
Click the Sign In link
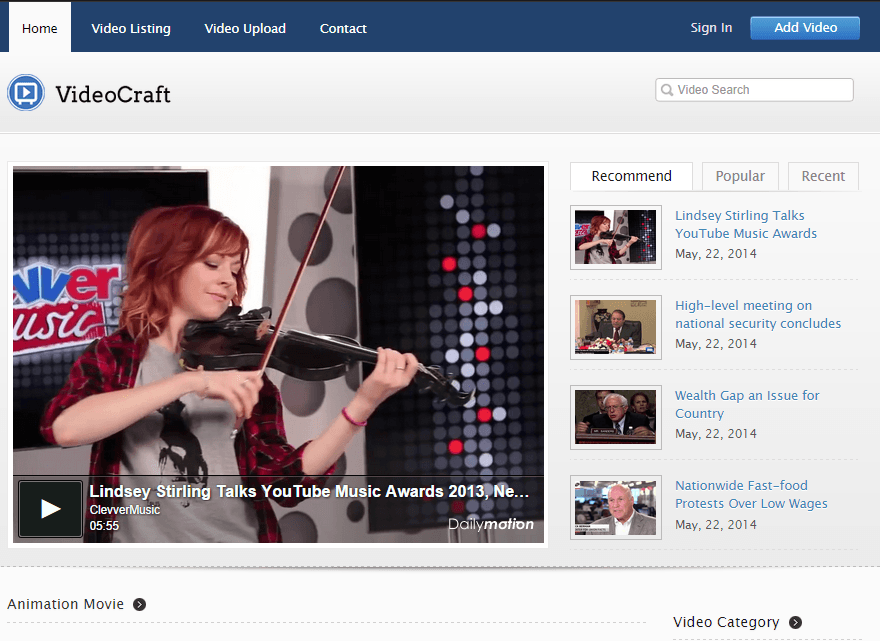(711, 28)
